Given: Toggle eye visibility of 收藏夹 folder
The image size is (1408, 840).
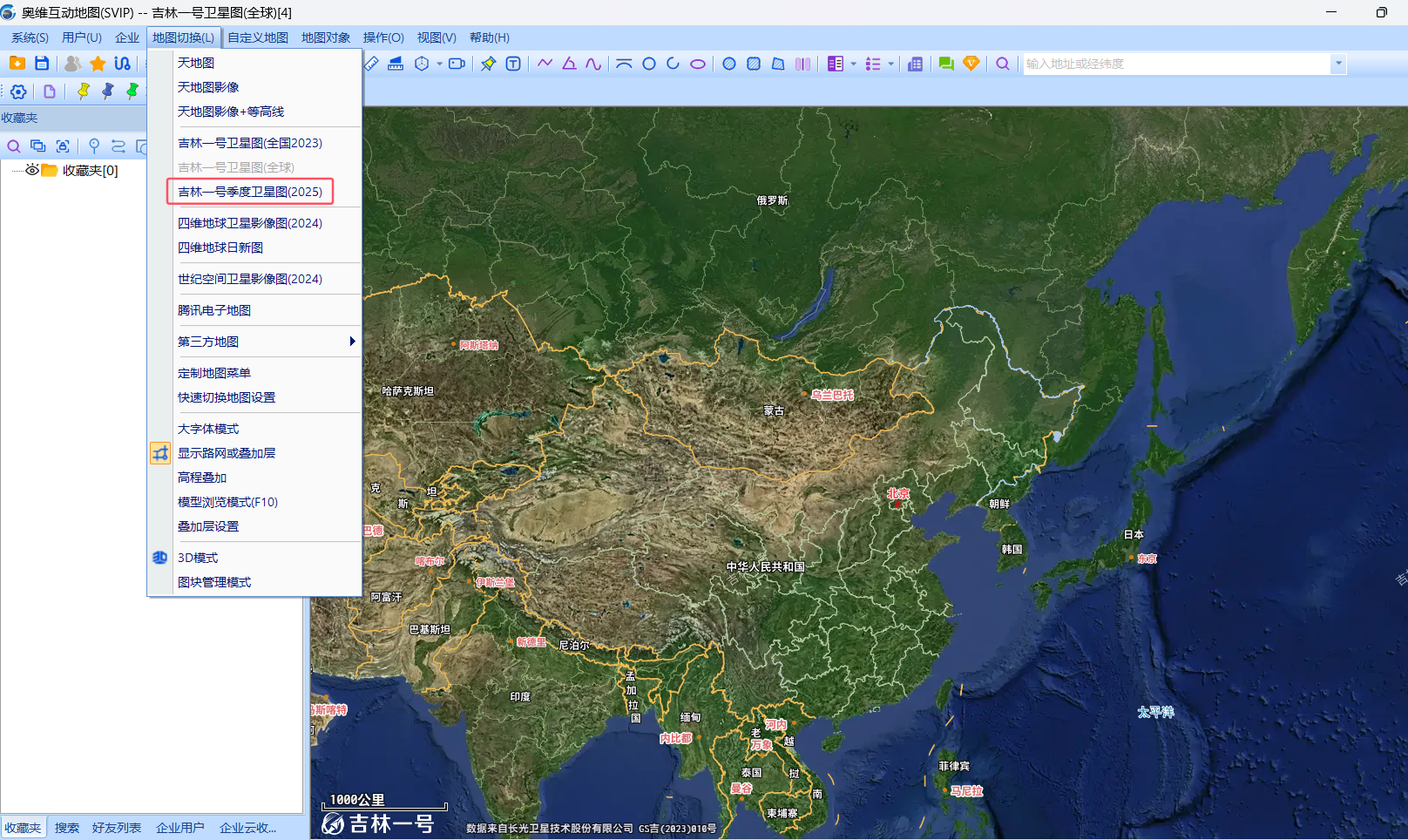Looking at the screenshot, I should (32, 170).
